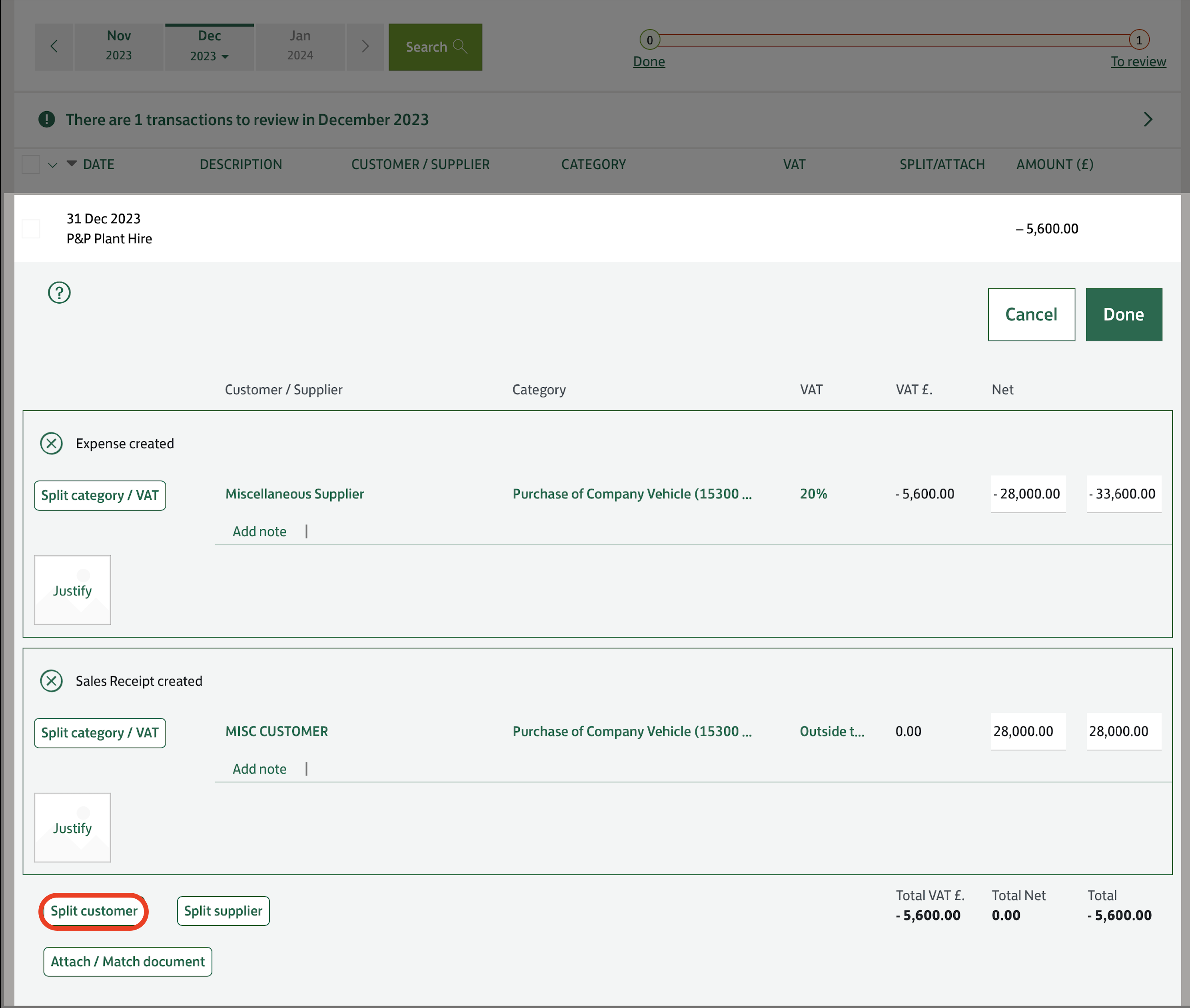Select all transactions with header checkbox
This screenshot has height=1008, width=1190.
click(x=31, y=164)
